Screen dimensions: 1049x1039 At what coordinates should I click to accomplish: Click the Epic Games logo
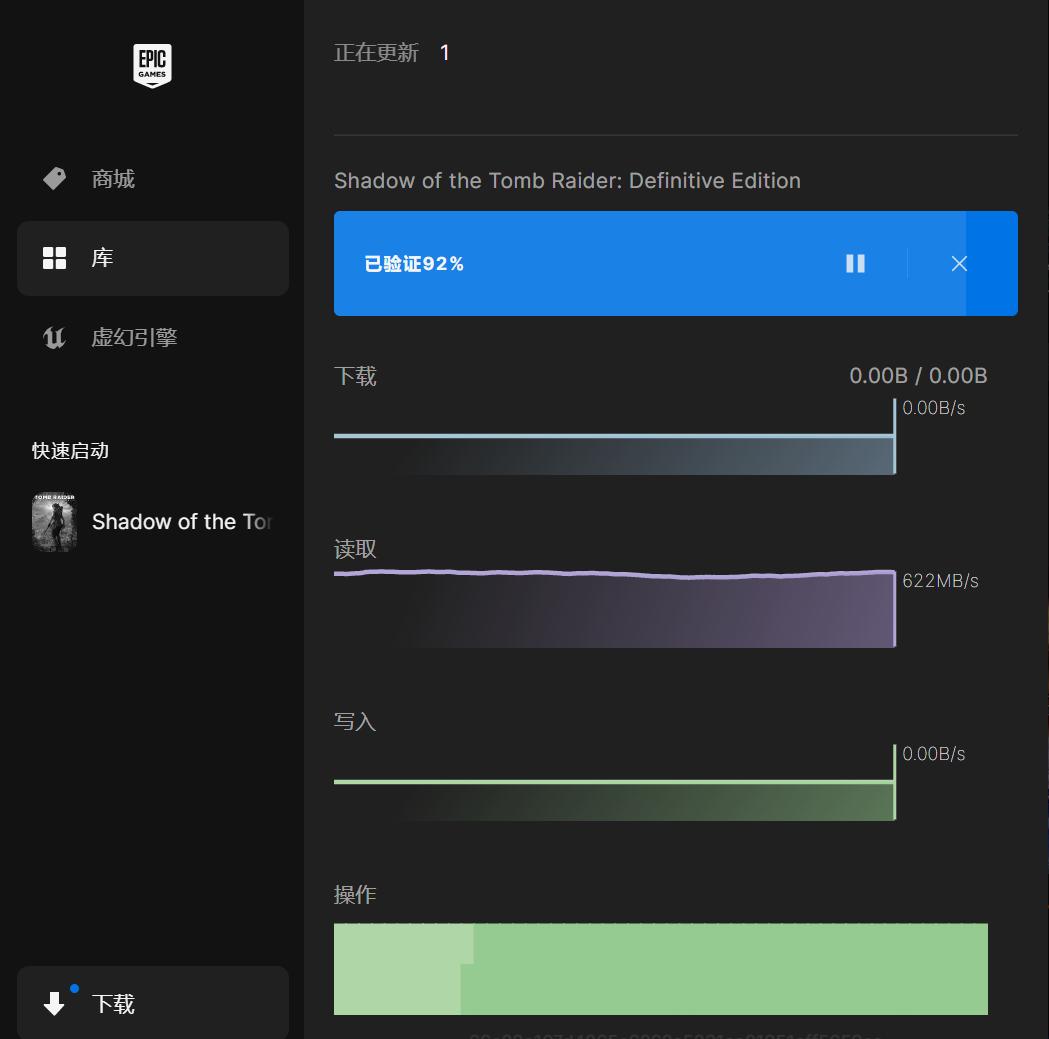pos(152,64)
